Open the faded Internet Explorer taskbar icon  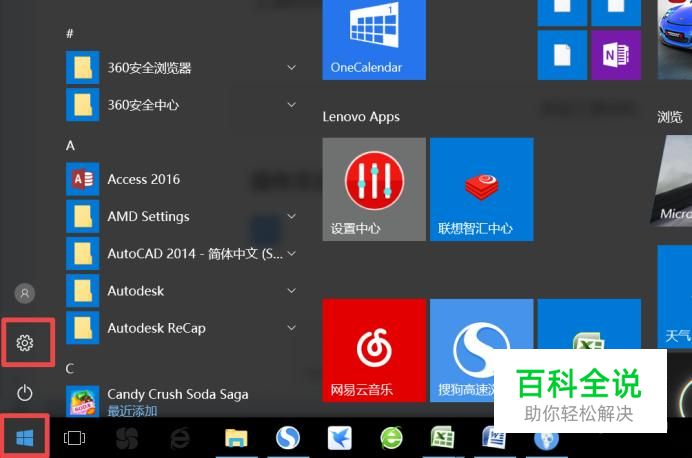pos(180,438)
